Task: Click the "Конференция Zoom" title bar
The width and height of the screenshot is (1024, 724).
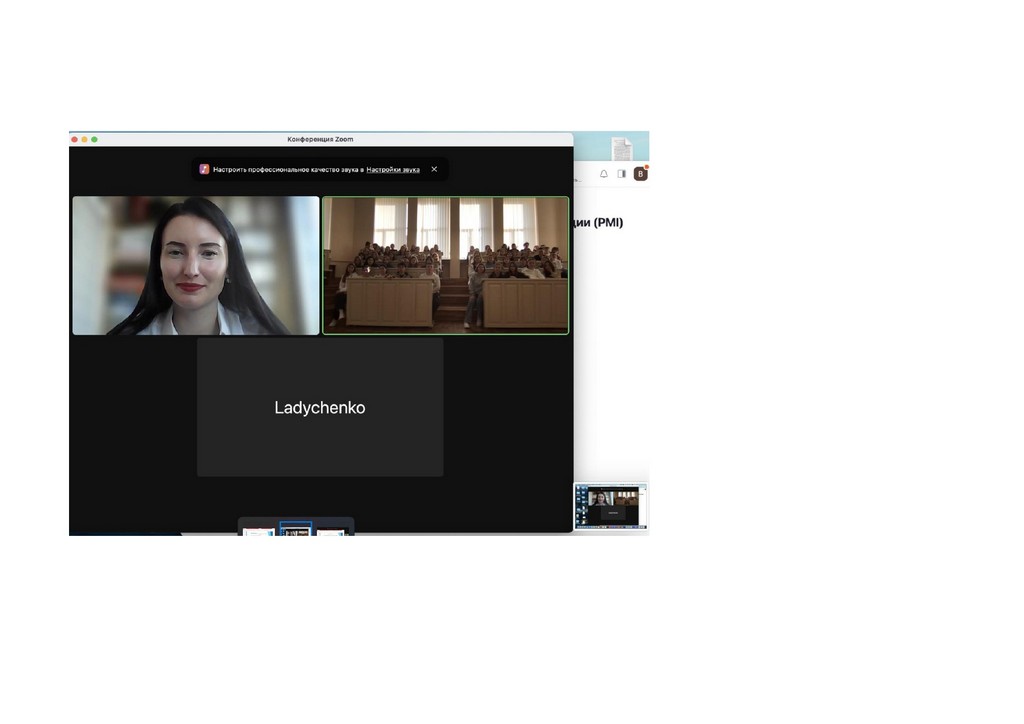Action: coord(320,139)
